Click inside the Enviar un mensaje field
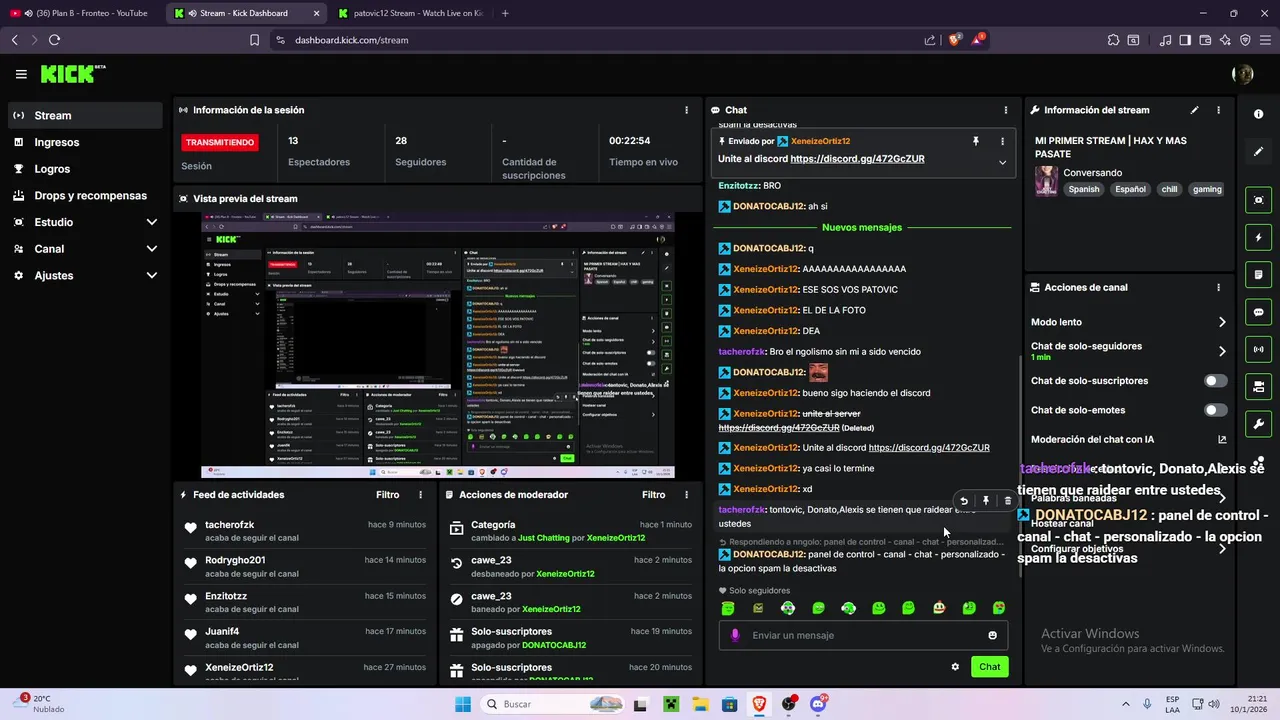The width and height of the screenshot is (1280, 720). point(864,635)
